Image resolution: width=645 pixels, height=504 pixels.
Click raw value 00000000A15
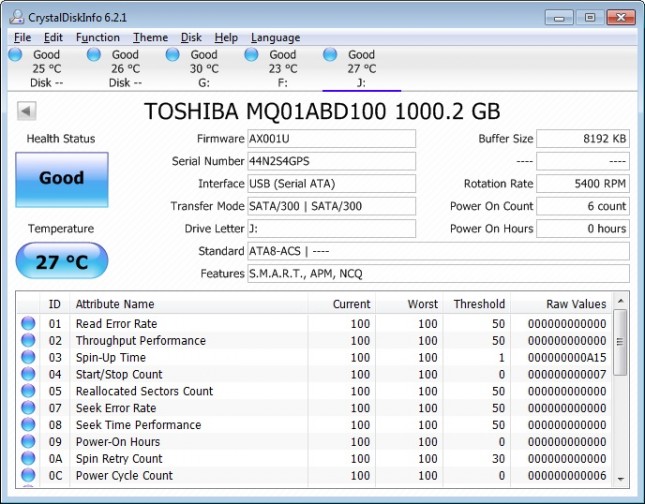(x=567, y=358)
